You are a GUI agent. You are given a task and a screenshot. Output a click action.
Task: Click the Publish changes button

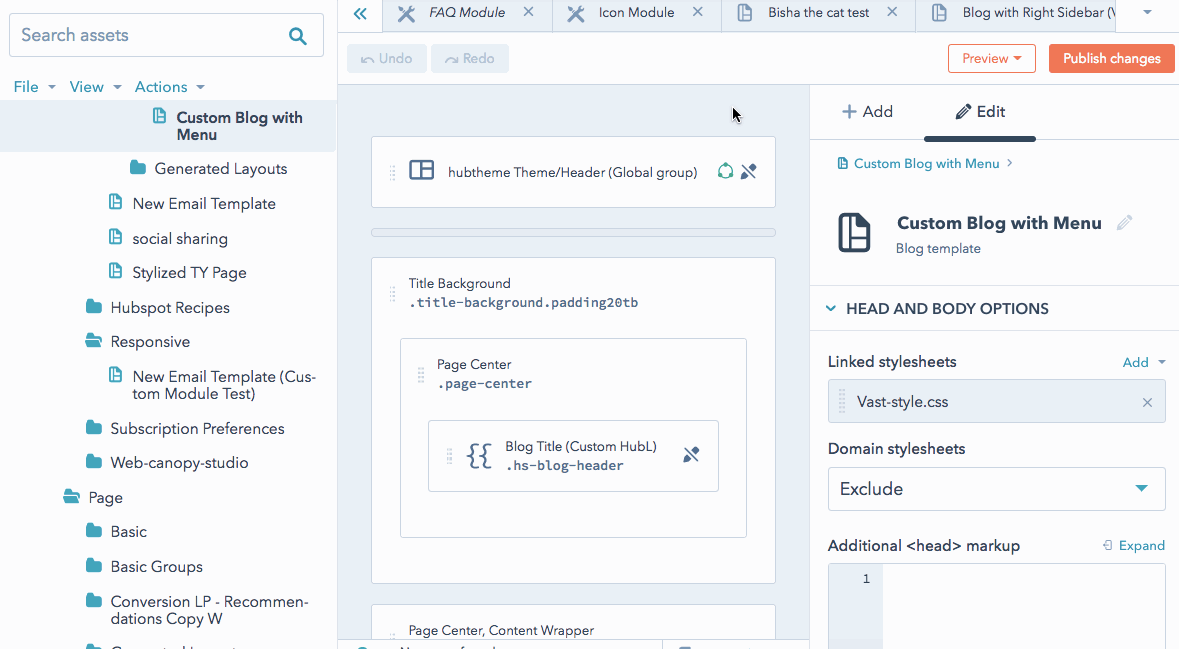[x=1111, y=59]
